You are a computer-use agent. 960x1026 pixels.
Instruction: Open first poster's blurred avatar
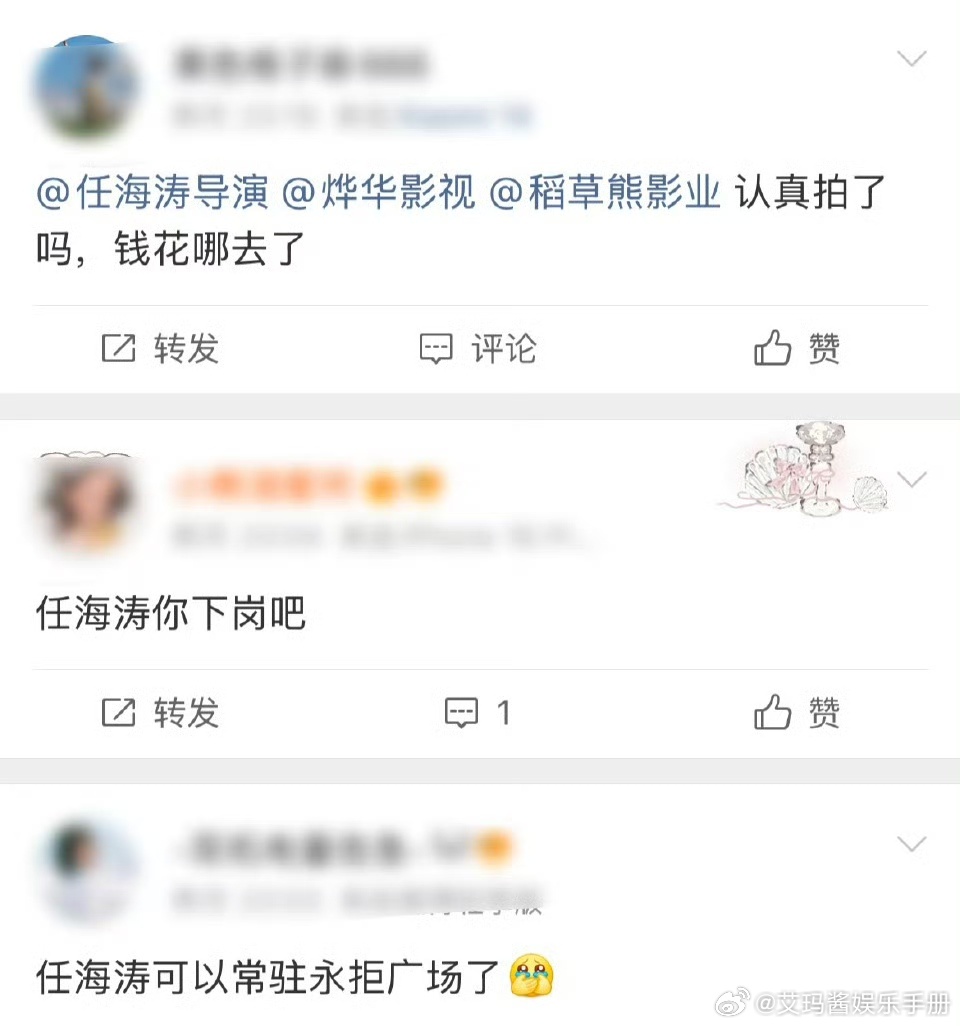pos(86,89)
